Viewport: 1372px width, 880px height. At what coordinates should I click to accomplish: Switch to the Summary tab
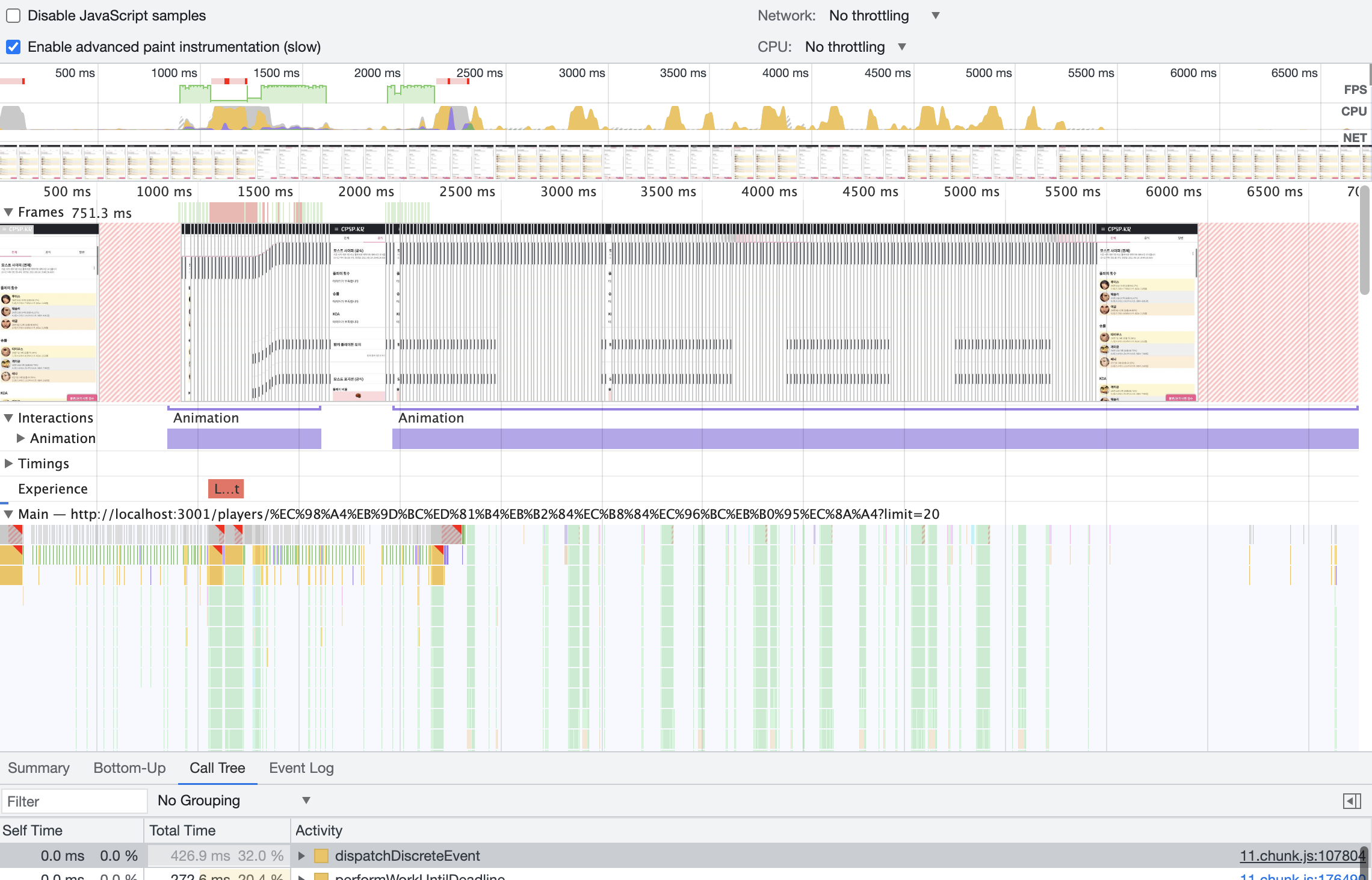coord(39,768)
